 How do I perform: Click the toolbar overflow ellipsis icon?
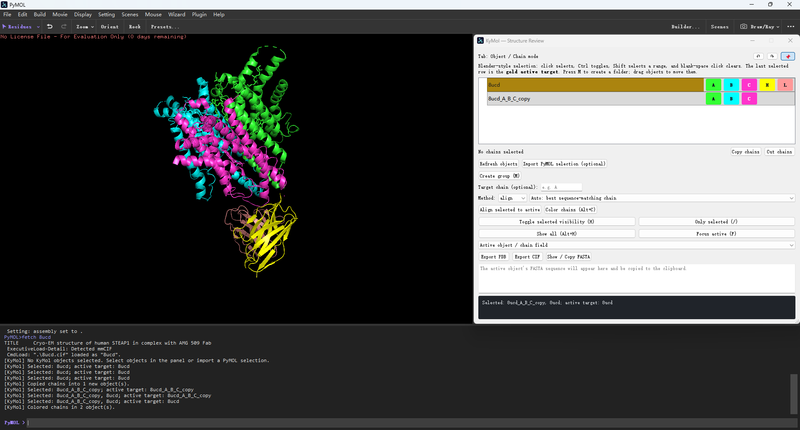[x=790, y=27]
